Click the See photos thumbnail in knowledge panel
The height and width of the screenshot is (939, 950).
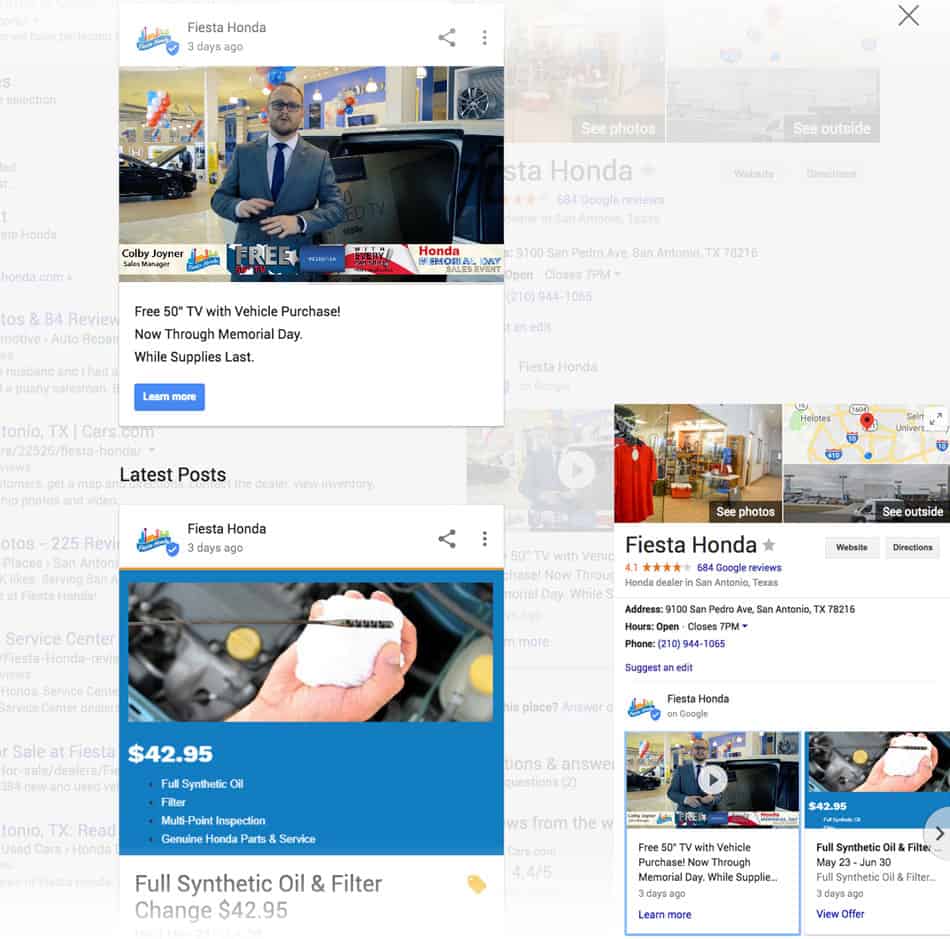[x=698, y=463]
